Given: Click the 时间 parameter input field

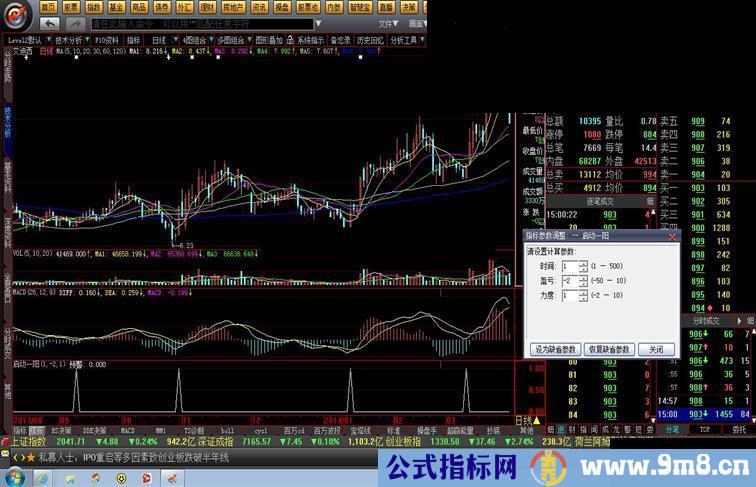Looking at the screenshot, I should click(569, 266).
